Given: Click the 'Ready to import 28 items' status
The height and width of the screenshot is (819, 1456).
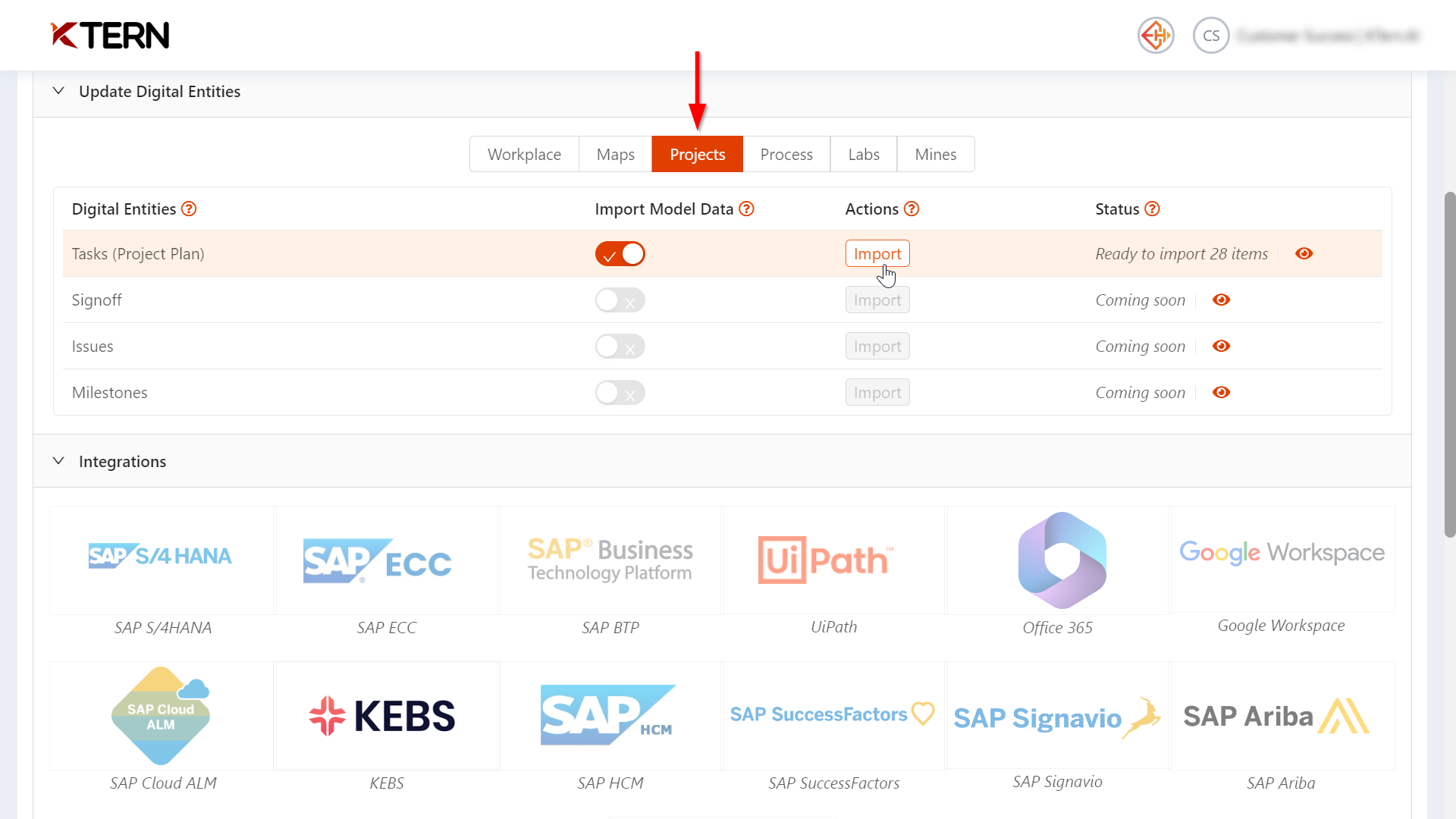Looking at the screenshot, I should click(1181, 254).
